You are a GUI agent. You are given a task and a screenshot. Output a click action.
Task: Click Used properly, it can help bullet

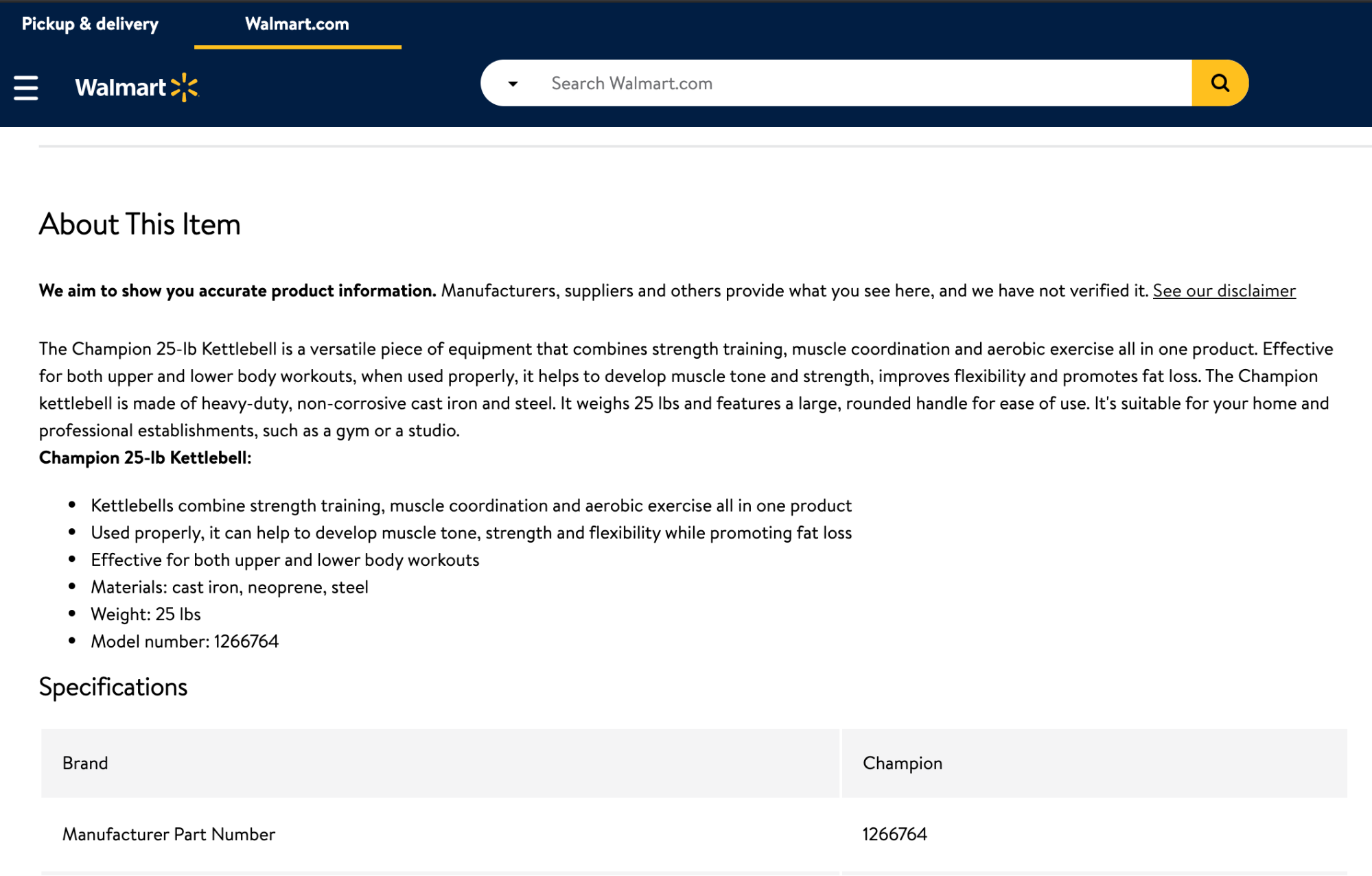coord(471,533)
